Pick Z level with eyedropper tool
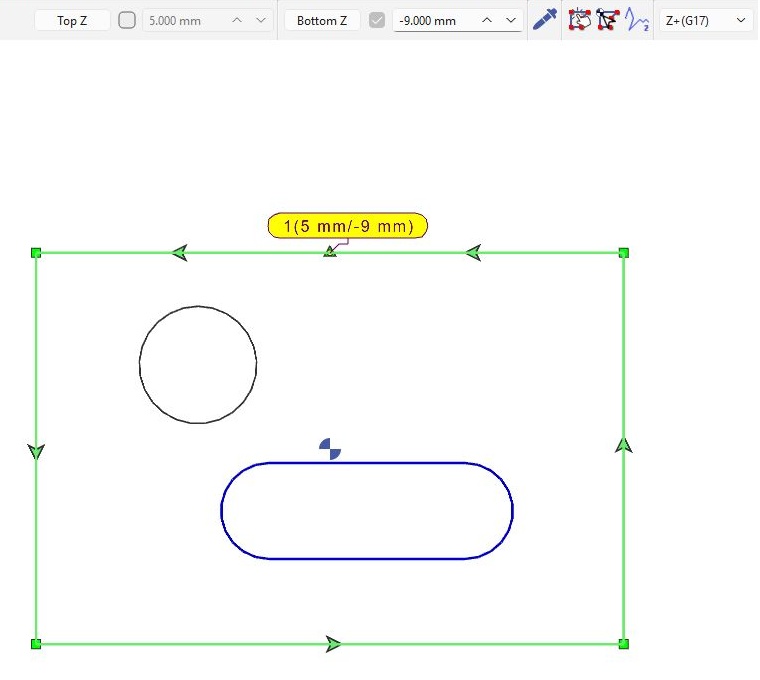 click(x=545, y=20)
